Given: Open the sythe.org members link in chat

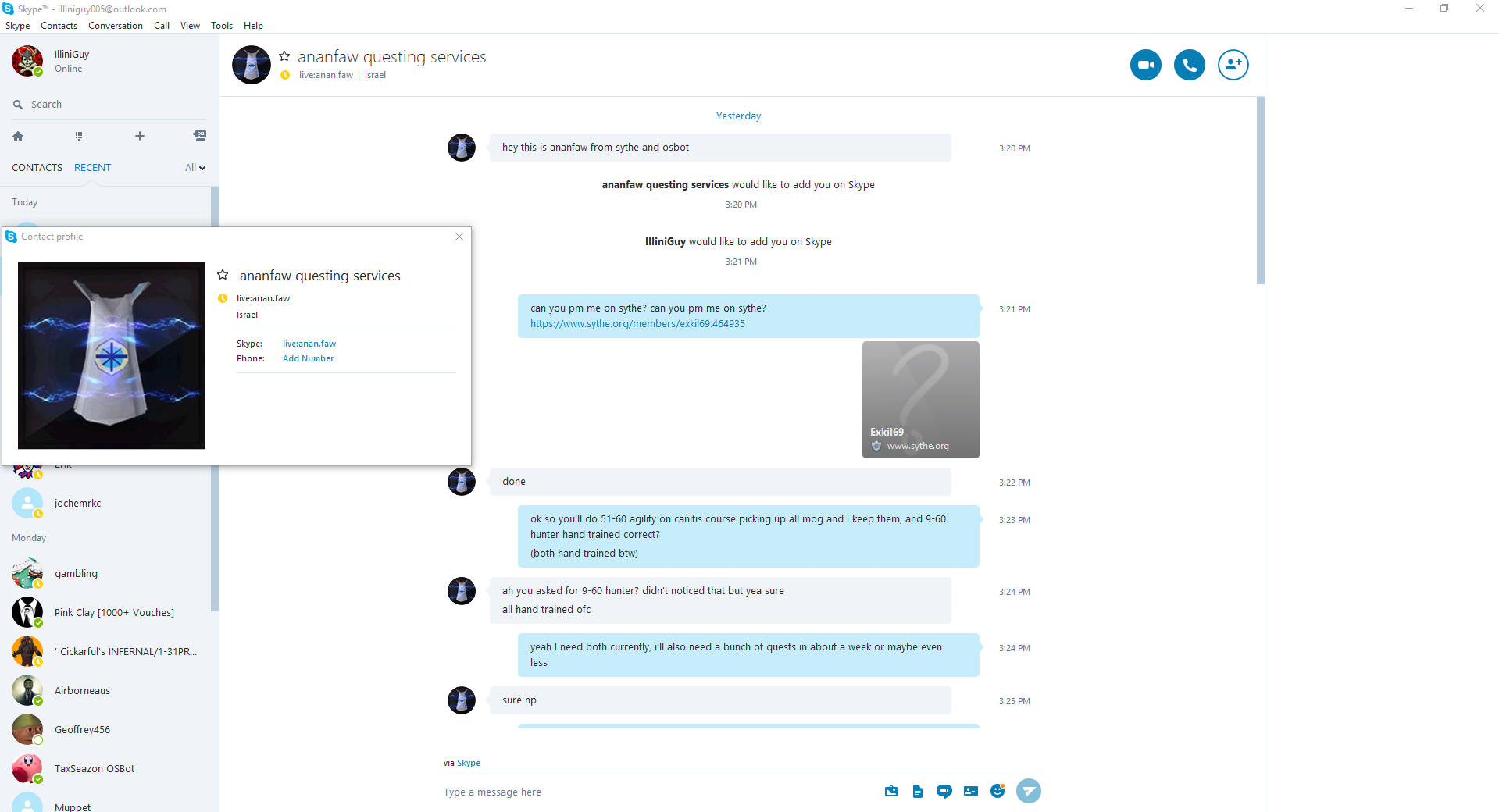Looking at the screenshot, I should click(x=637, y=324).
